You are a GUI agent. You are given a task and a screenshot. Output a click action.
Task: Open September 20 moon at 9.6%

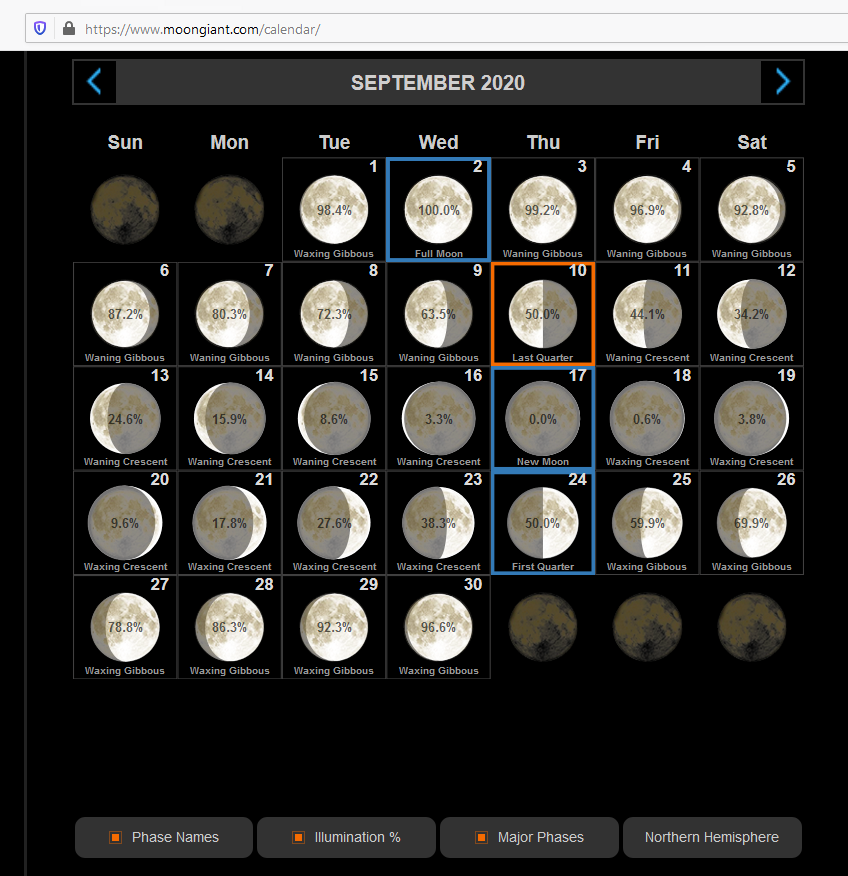125,523
